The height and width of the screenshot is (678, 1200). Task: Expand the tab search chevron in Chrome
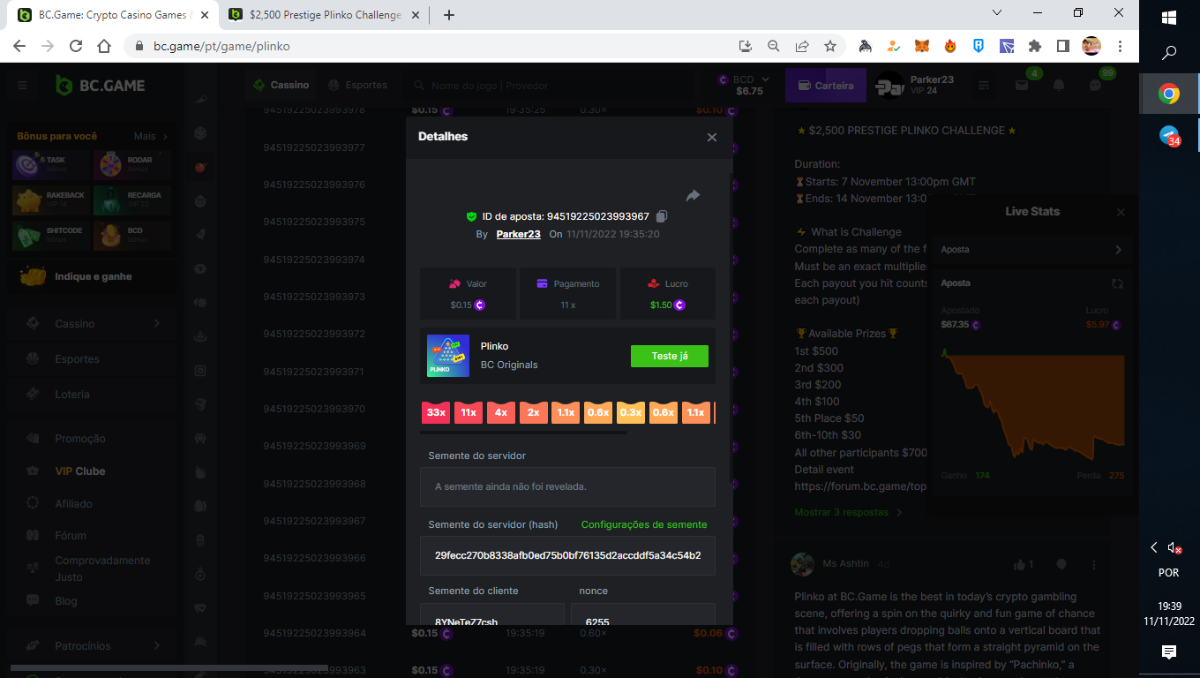click(x=997, y=13)
